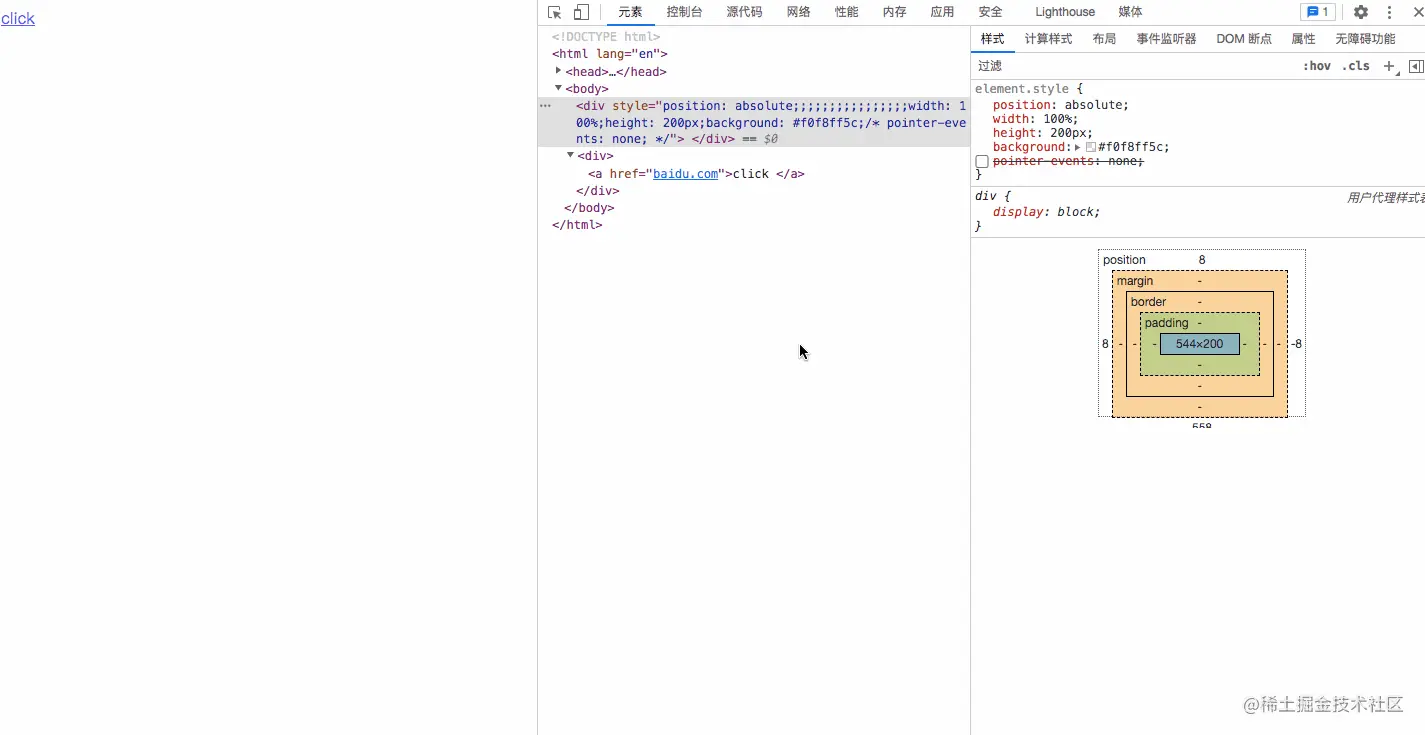
Task: Enable the crossed-out pointer-events property
Action: pyautogui.click(x=981, y=161)
